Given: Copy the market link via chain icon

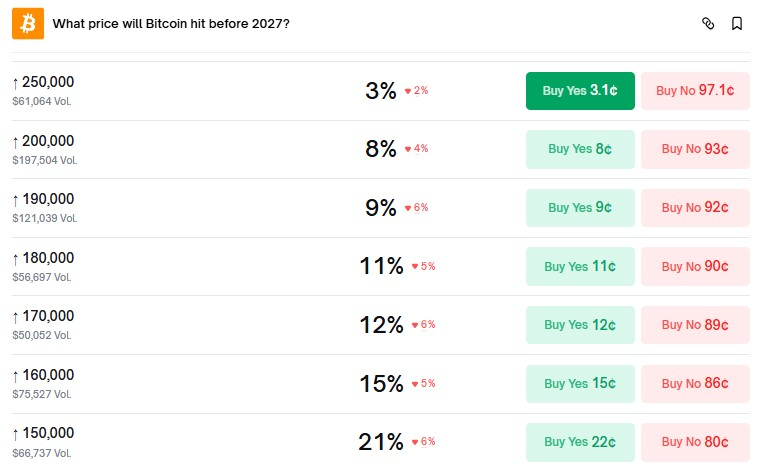Looking at the screenshot, I should tap(708, 23).
